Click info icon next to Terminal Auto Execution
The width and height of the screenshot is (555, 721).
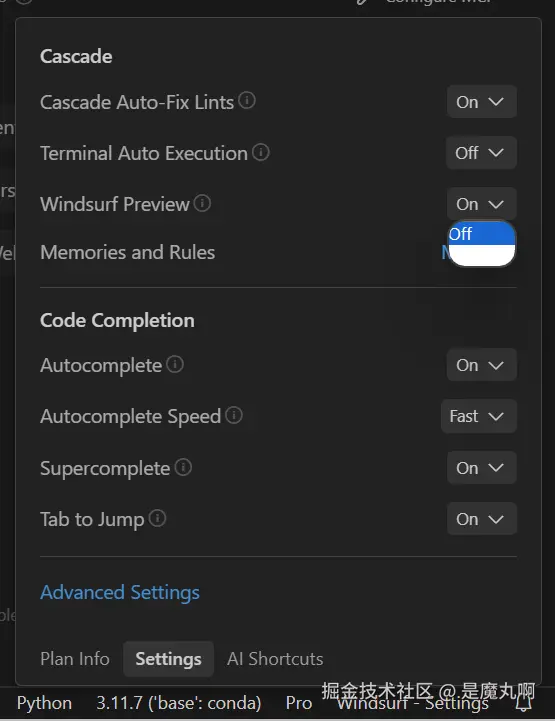point(261,152)
